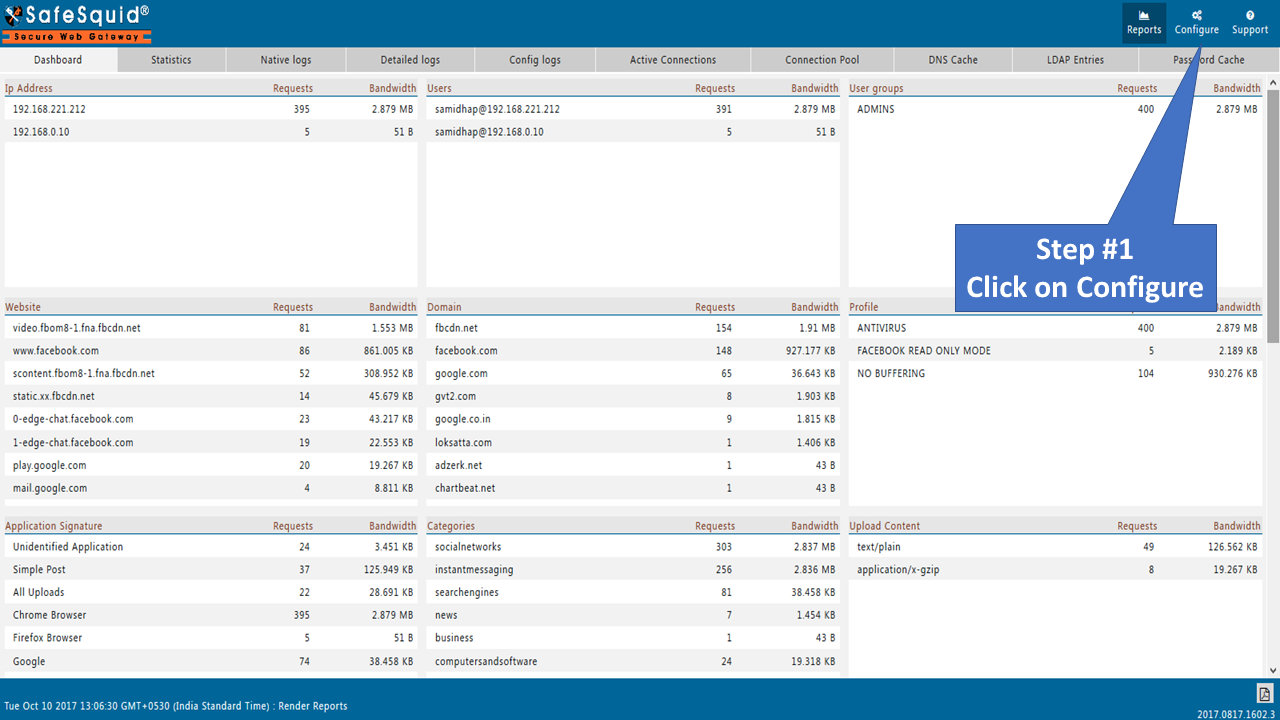Open the Support help icon
The image size is (1280, 720).
(1249, 16)
